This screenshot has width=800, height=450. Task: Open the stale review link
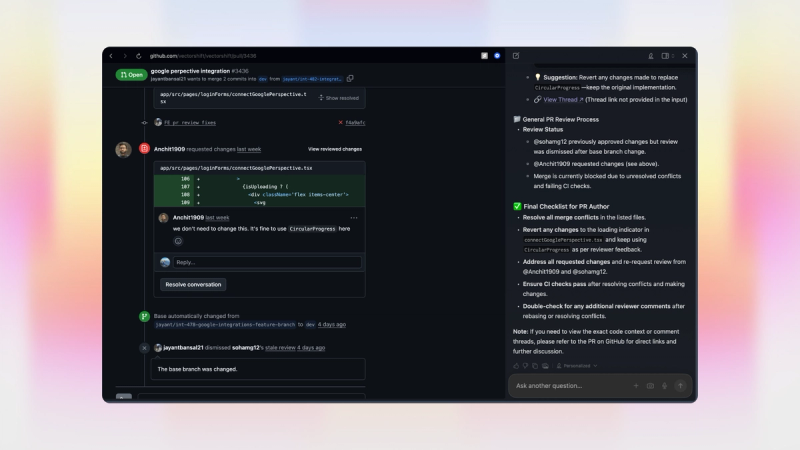280,348
